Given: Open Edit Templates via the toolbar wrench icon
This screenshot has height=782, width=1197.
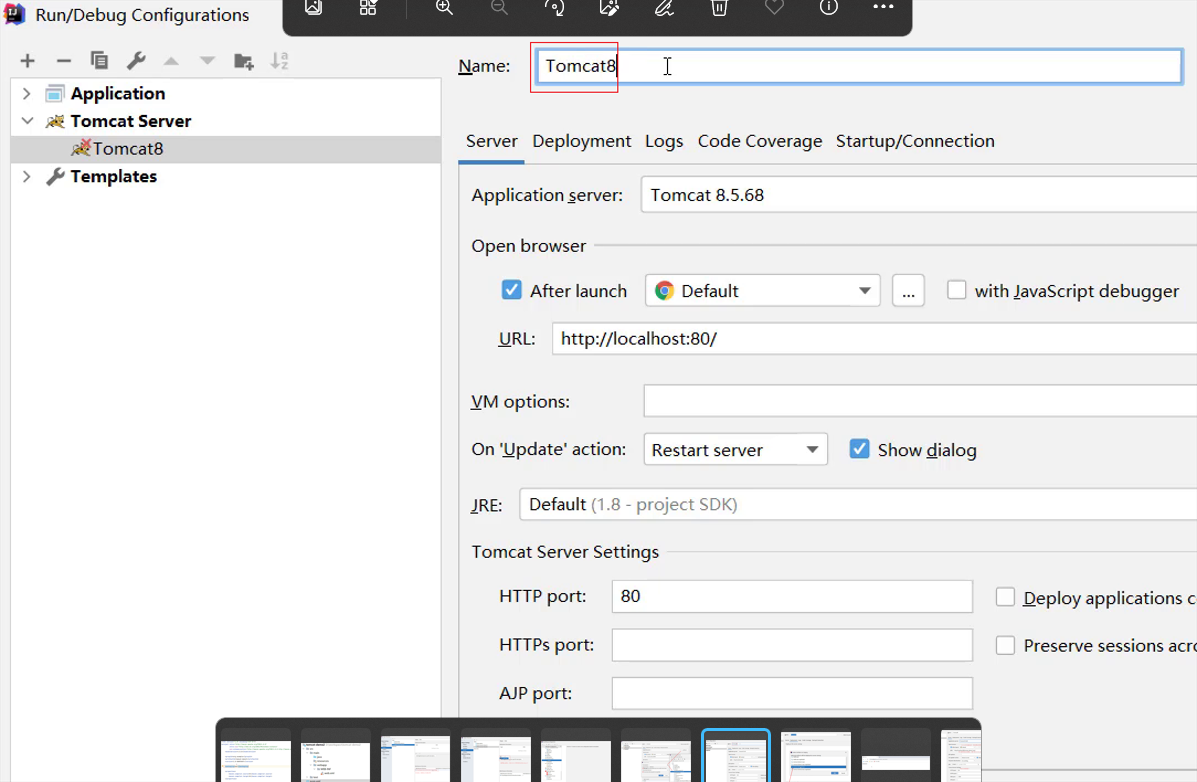Looking at the screenshot, I should 136,60.
